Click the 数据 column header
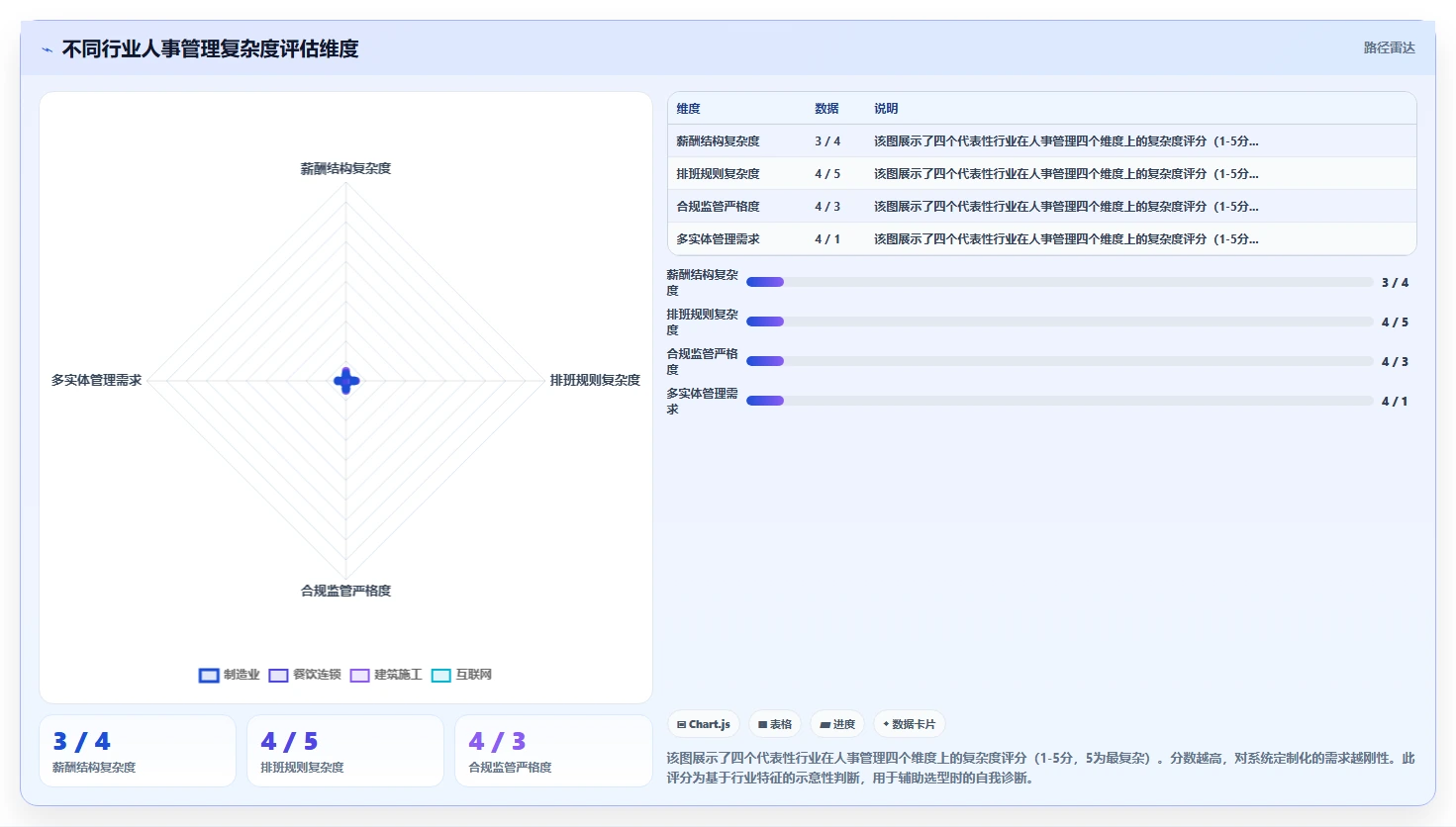Viewport: 1456px width, 827px height. pos(826,109)
